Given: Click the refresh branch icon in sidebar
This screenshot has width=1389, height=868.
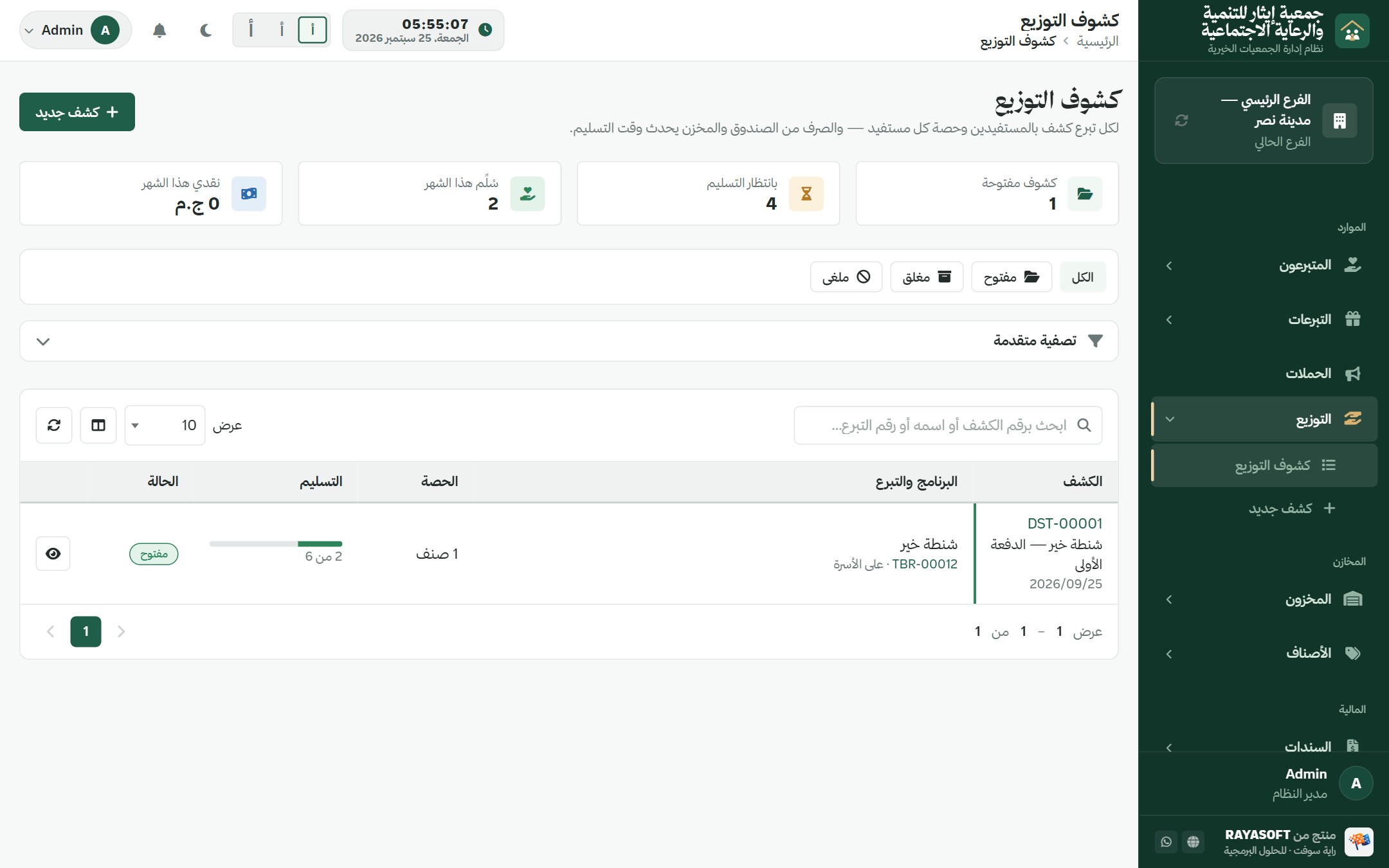Looking at the screenshot, I should click(1181, 120).
